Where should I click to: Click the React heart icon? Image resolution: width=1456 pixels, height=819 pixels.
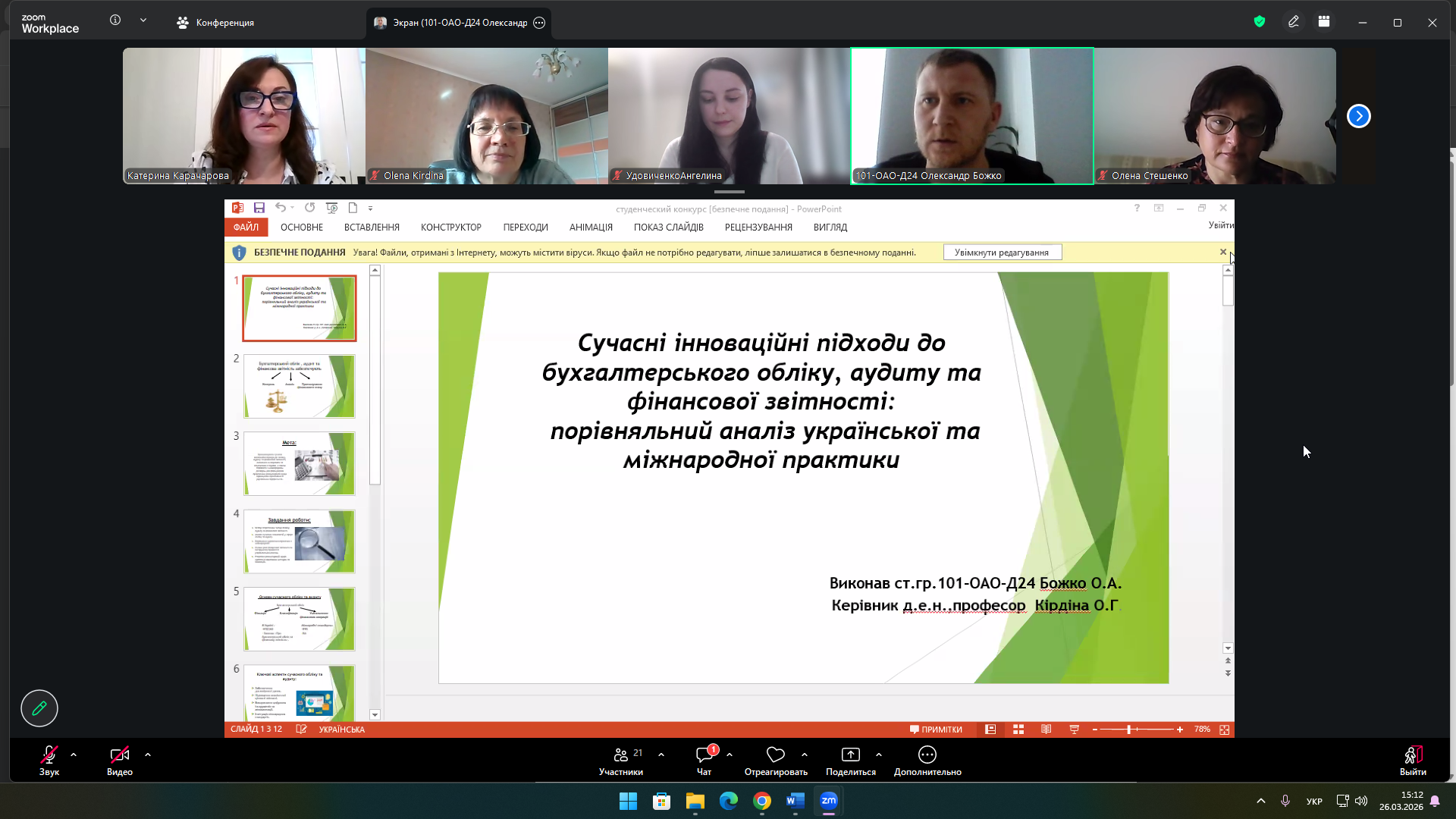[x=775, y=755]
